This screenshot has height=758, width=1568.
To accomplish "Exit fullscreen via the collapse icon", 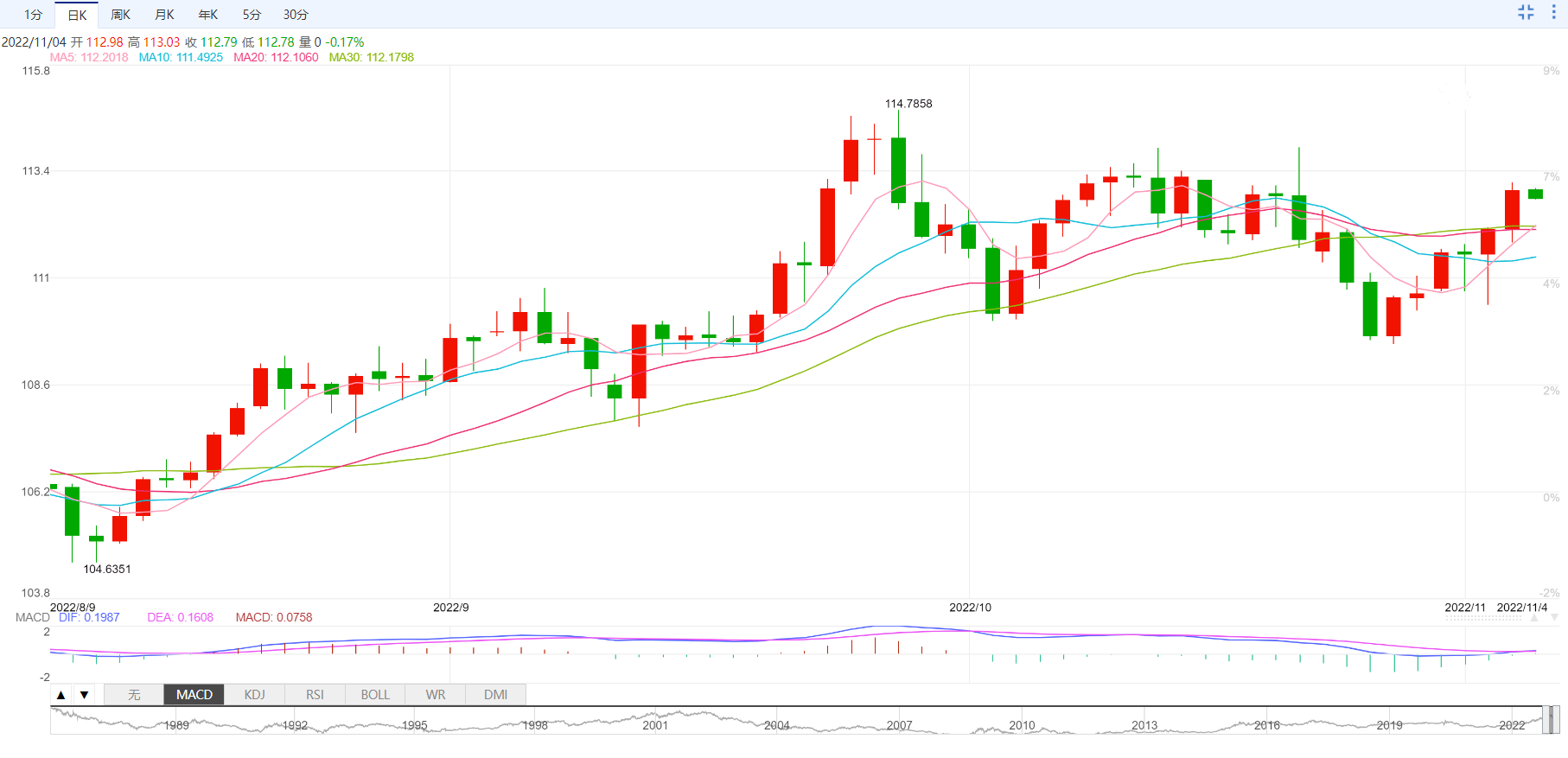I will [x=1526, y=12].
